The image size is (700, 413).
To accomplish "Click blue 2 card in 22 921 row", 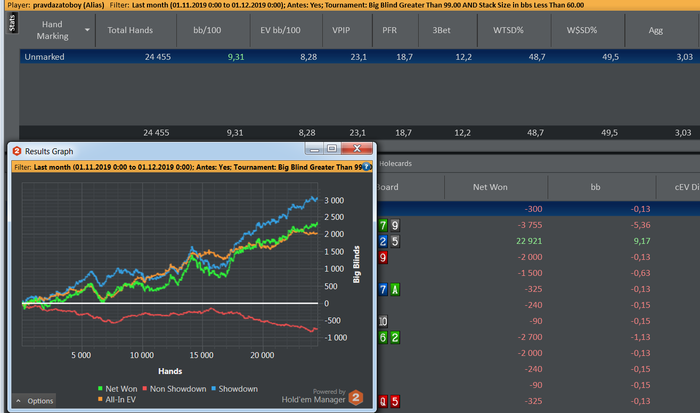I will pos(383,242).
